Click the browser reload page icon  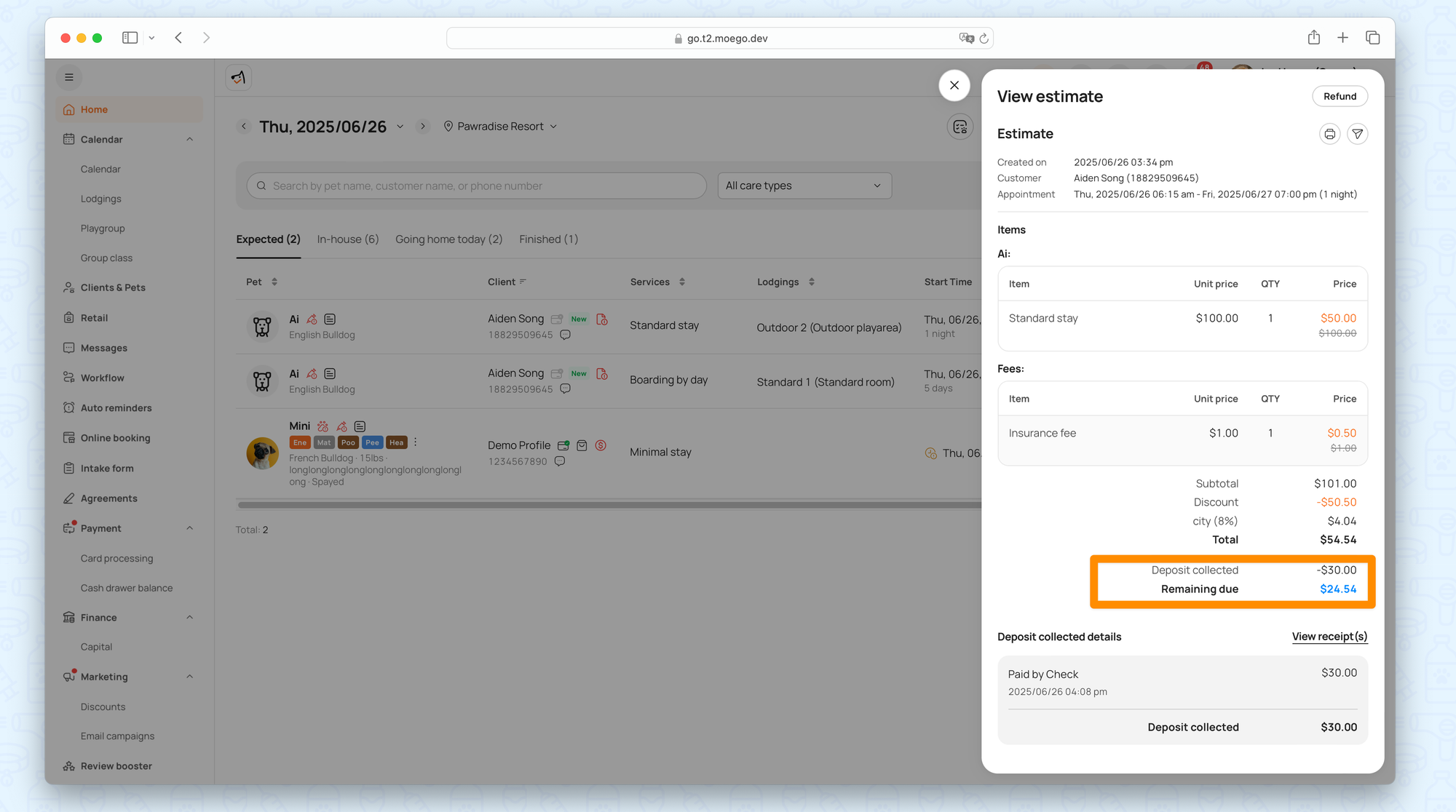[x=984, y=39]
